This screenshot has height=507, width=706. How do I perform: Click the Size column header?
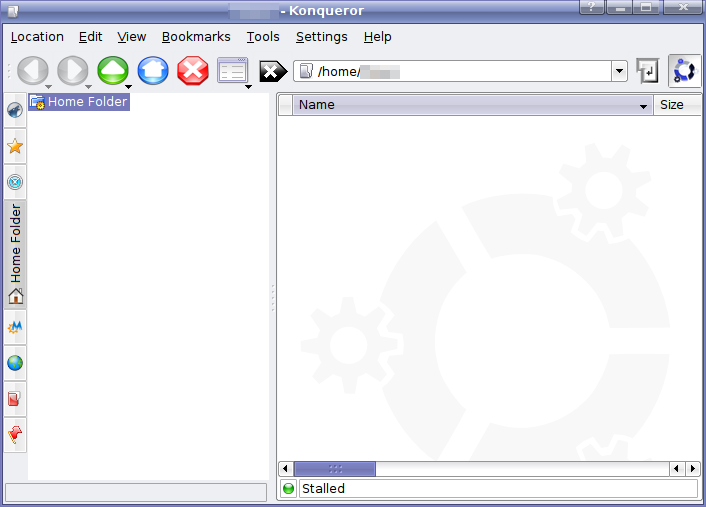(x=672, y=105)
